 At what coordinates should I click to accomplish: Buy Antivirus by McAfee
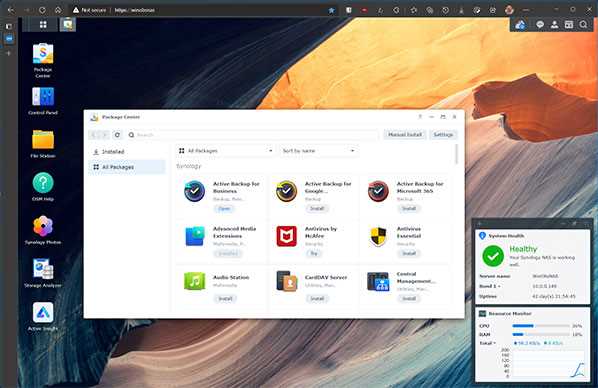314,253
